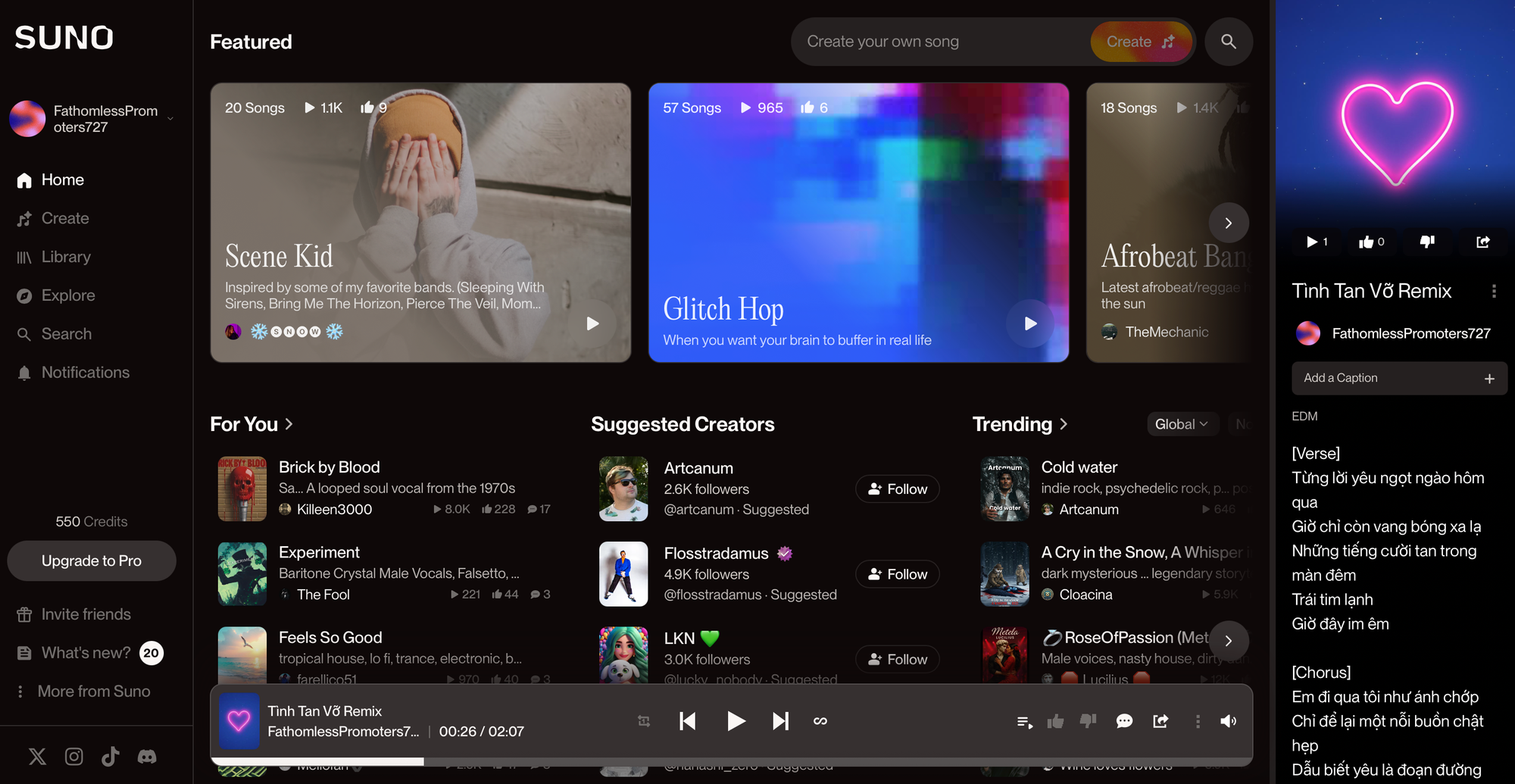Open song options menu beside Tình Tan Vỡ Remix title
Screen dimensions: 1515x784
pyautogui.click(x=1494, y=291)
